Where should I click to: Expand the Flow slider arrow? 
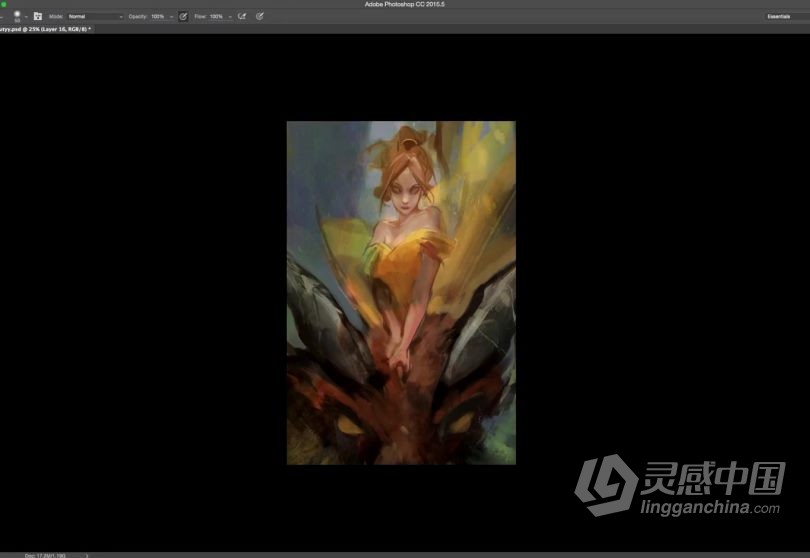pos(229,17)
